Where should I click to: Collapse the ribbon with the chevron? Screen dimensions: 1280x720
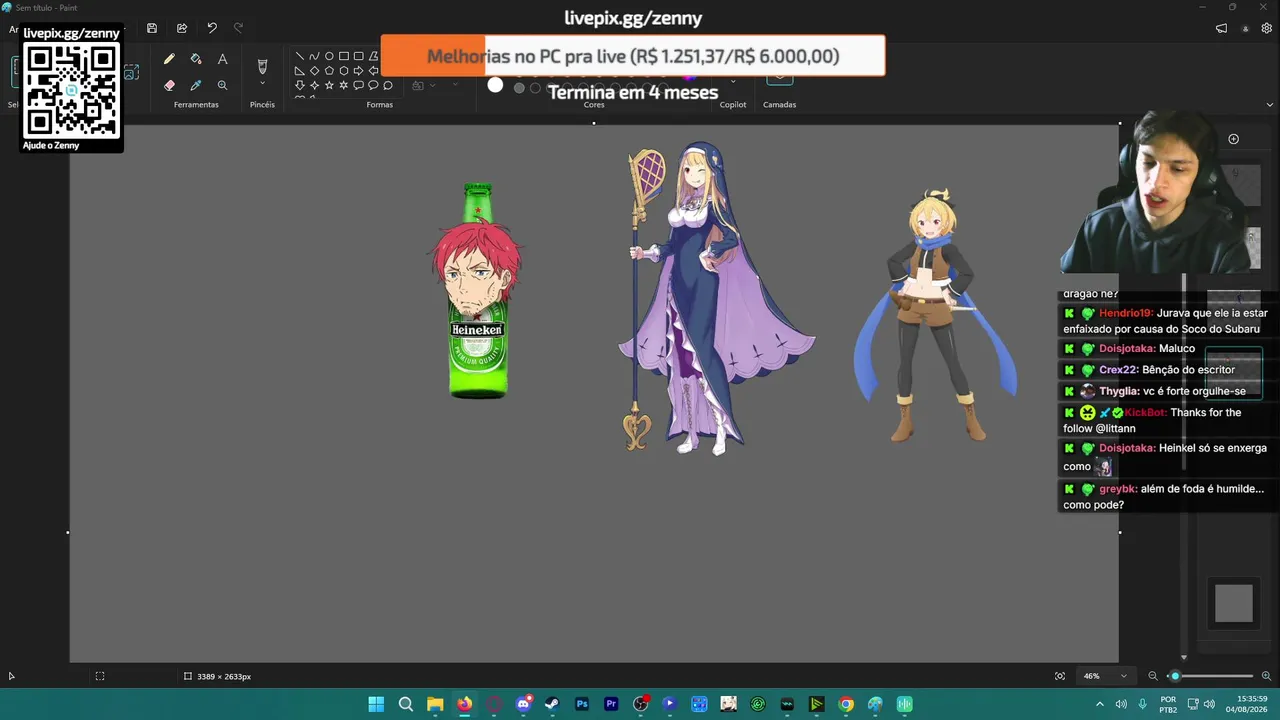tap(1270, 105)
